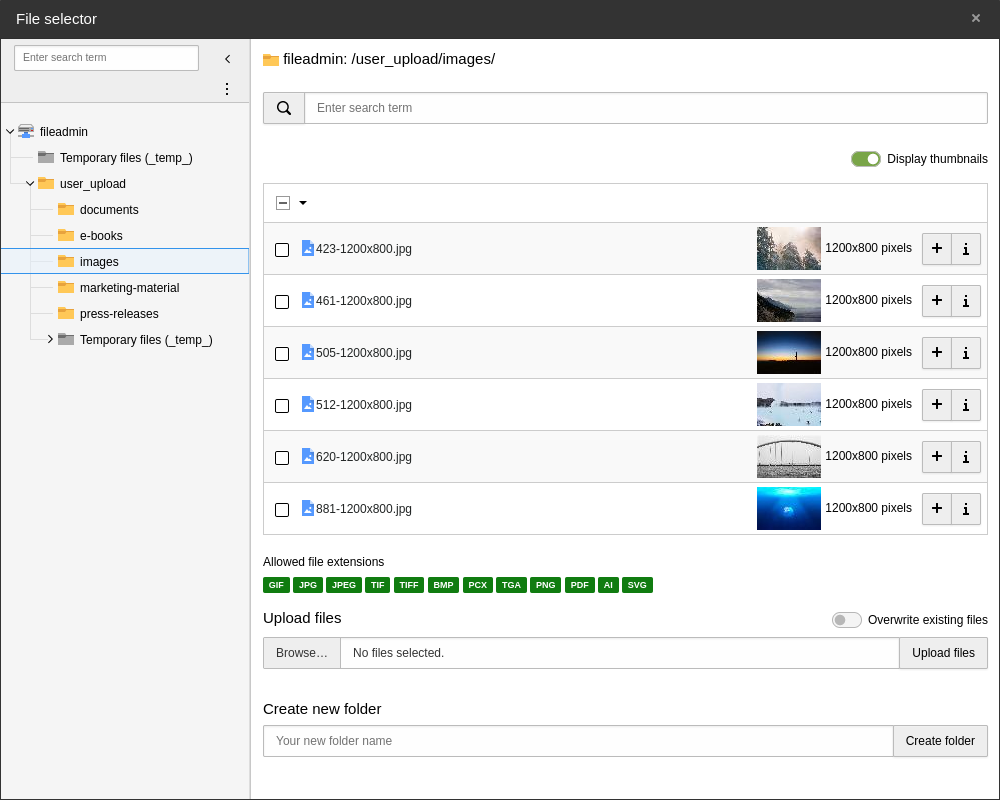
Task: Open the tree panel three-dots menu
Action: point(227,89)
